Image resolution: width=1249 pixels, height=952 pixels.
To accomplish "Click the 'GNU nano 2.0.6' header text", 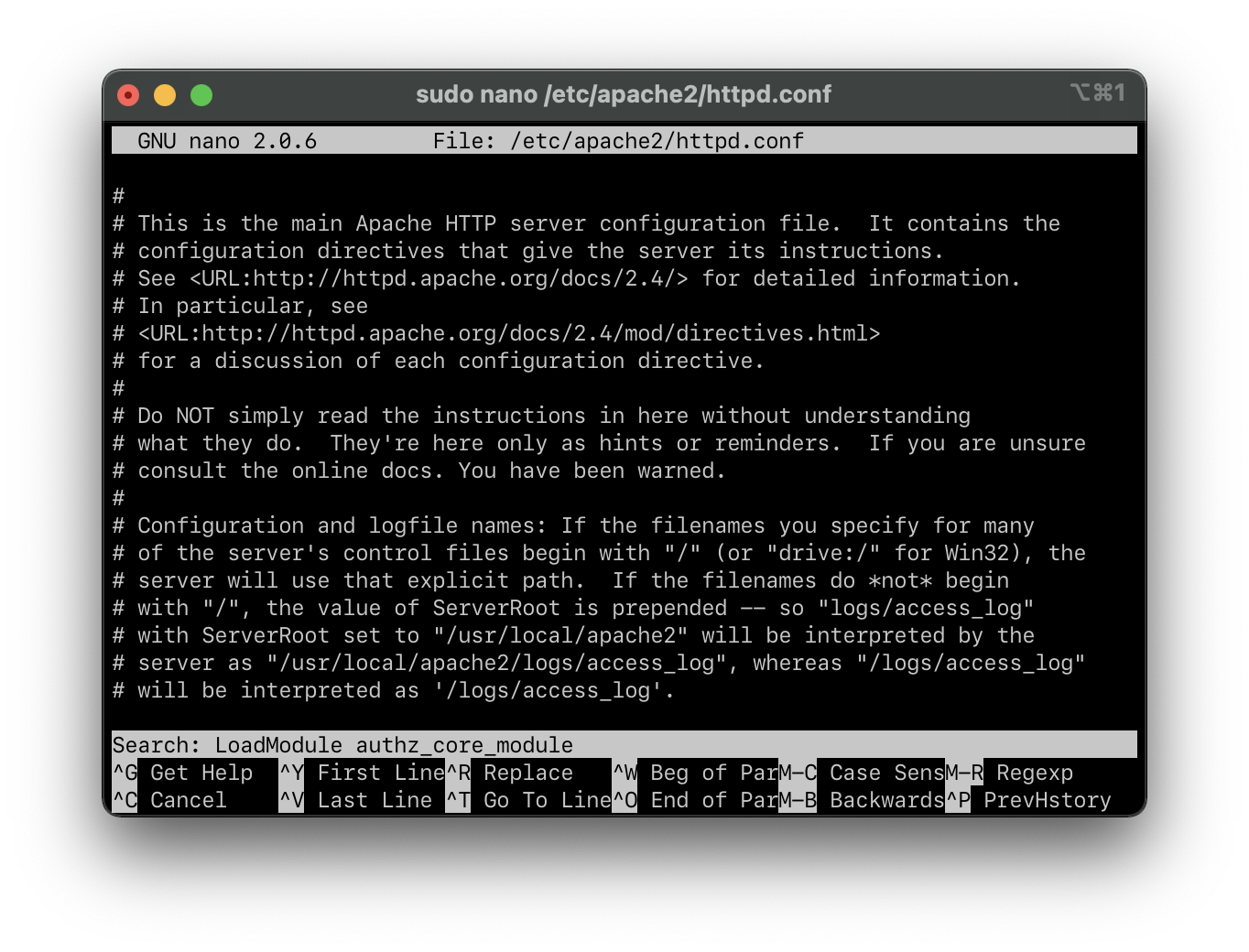I will [x=227, y=141].
